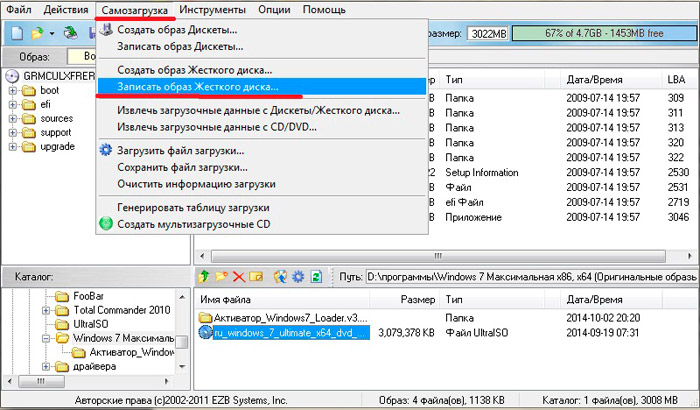Open the Файл menu

(19, 9)
